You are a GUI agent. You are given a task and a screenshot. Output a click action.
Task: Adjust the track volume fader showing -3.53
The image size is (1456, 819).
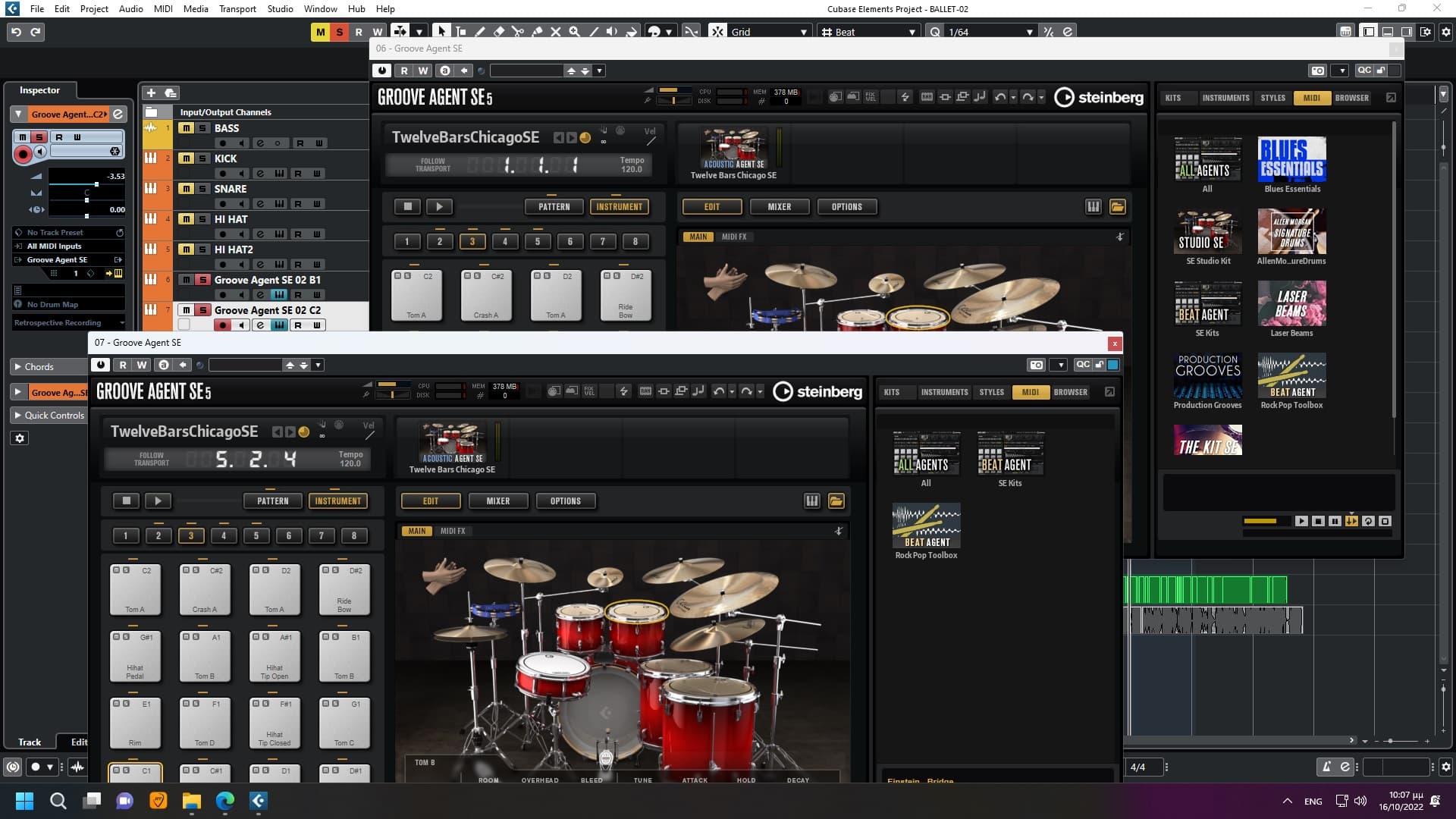96,184
